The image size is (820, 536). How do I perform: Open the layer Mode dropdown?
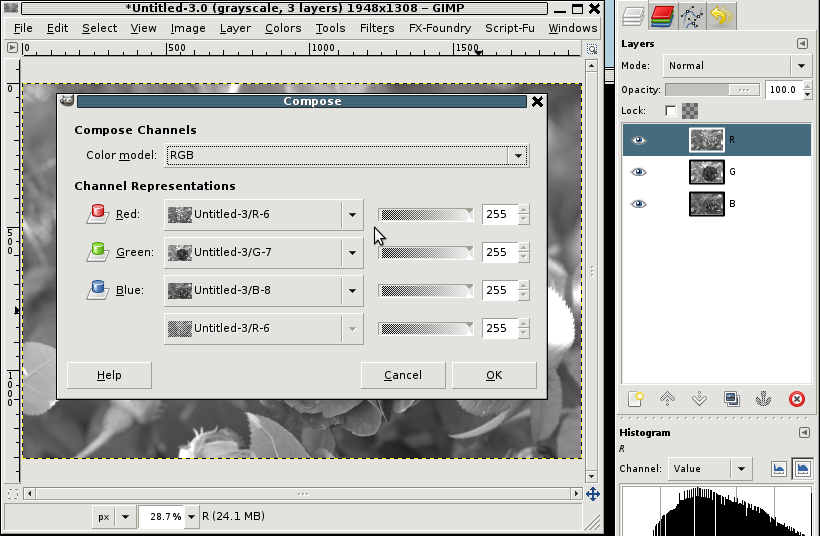737,66
